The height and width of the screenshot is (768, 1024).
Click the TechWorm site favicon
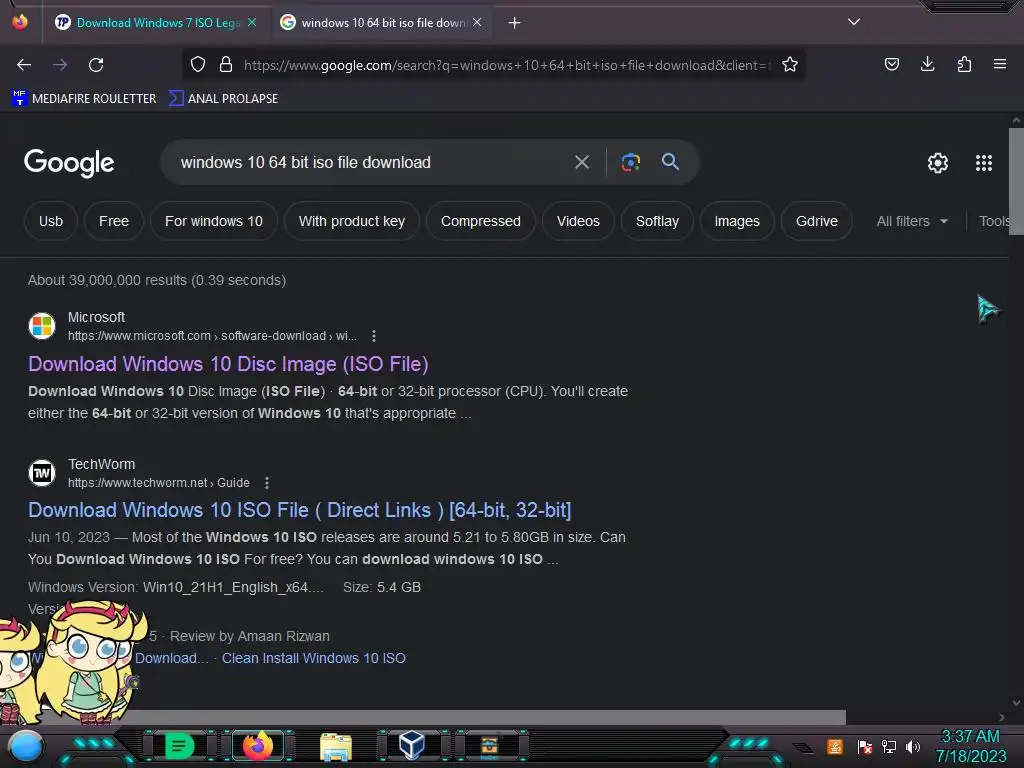point(42,472)
